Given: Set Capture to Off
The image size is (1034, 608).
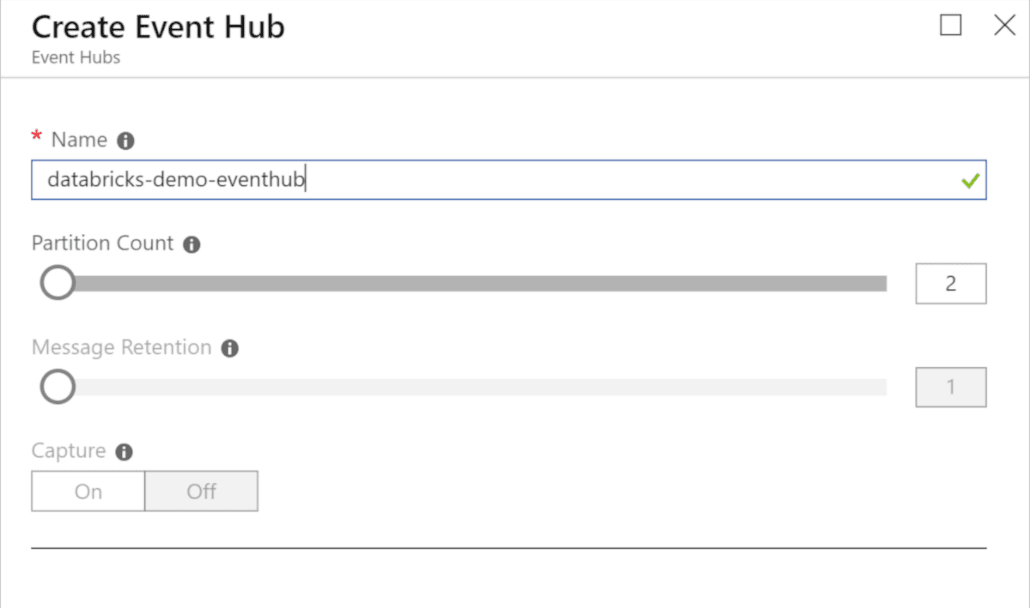Looking at the screenshot, I should coord(201,491).
